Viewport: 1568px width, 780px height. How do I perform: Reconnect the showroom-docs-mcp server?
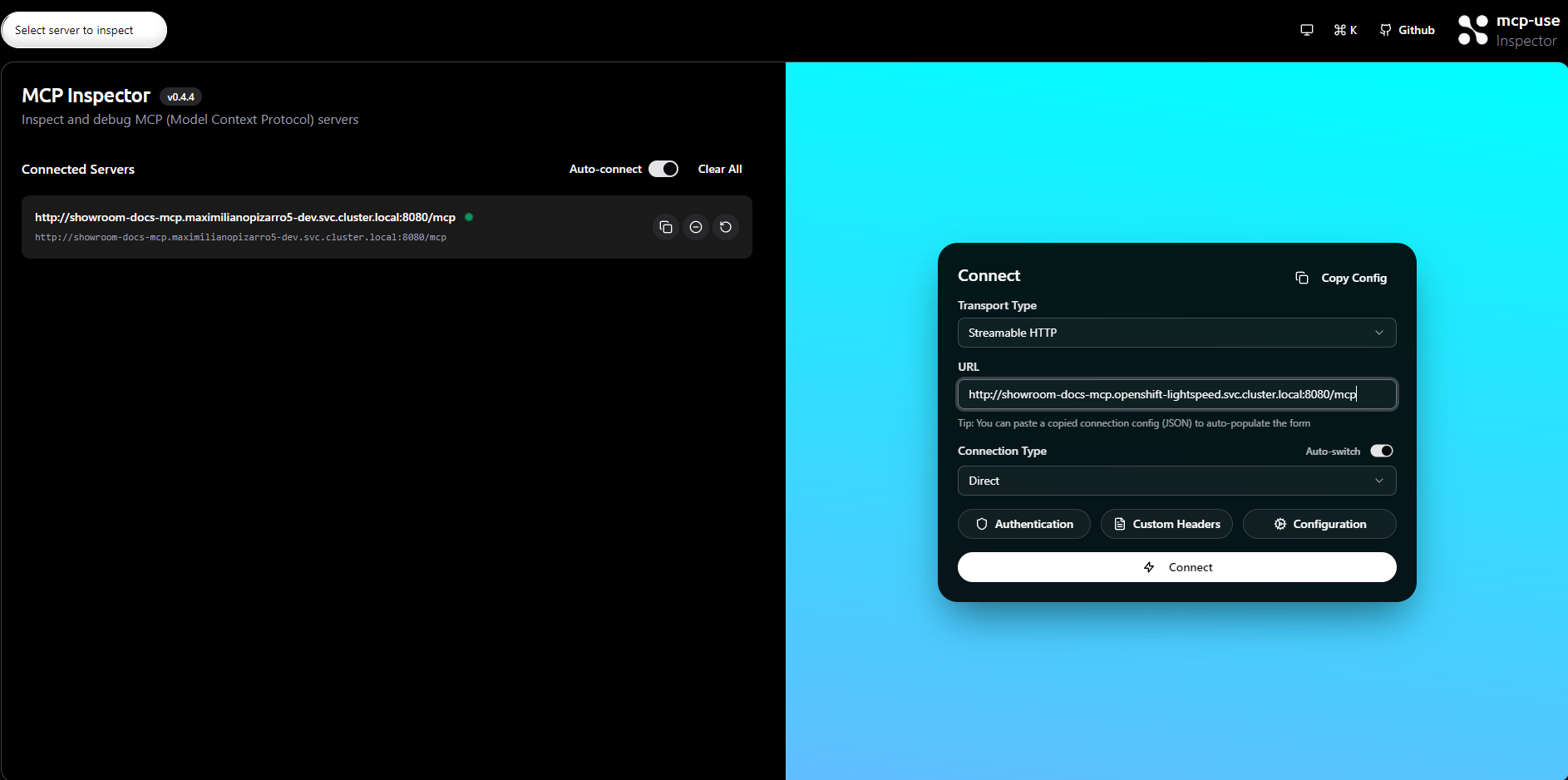pos(726,226)
